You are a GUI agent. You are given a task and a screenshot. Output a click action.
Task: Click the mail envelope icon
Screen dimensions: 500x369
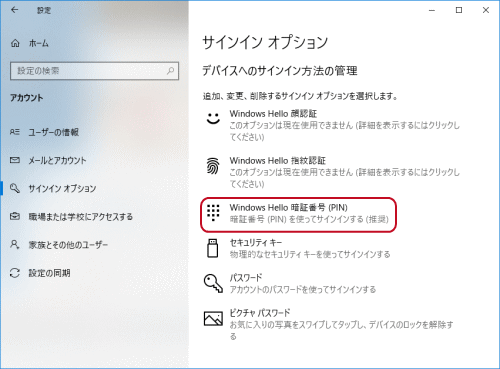click(x=15, y=160)
